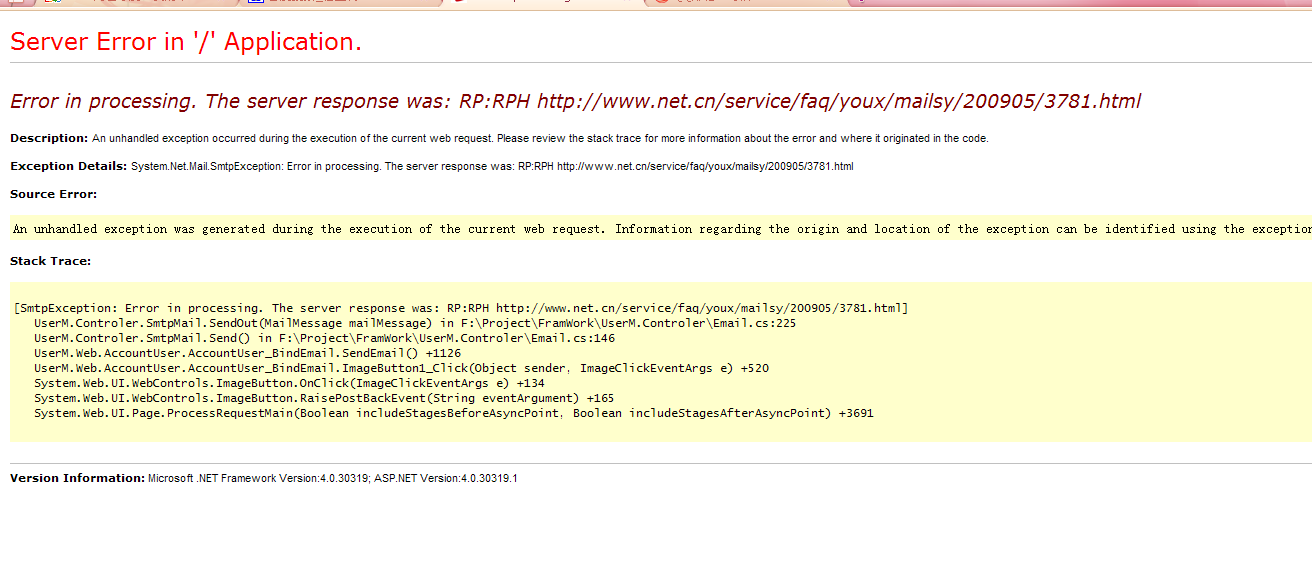The width and height of the screenshot is (1312, 564).
Task: Click the www.net.cn URL in red heading
Action: (x=838, y=101)
